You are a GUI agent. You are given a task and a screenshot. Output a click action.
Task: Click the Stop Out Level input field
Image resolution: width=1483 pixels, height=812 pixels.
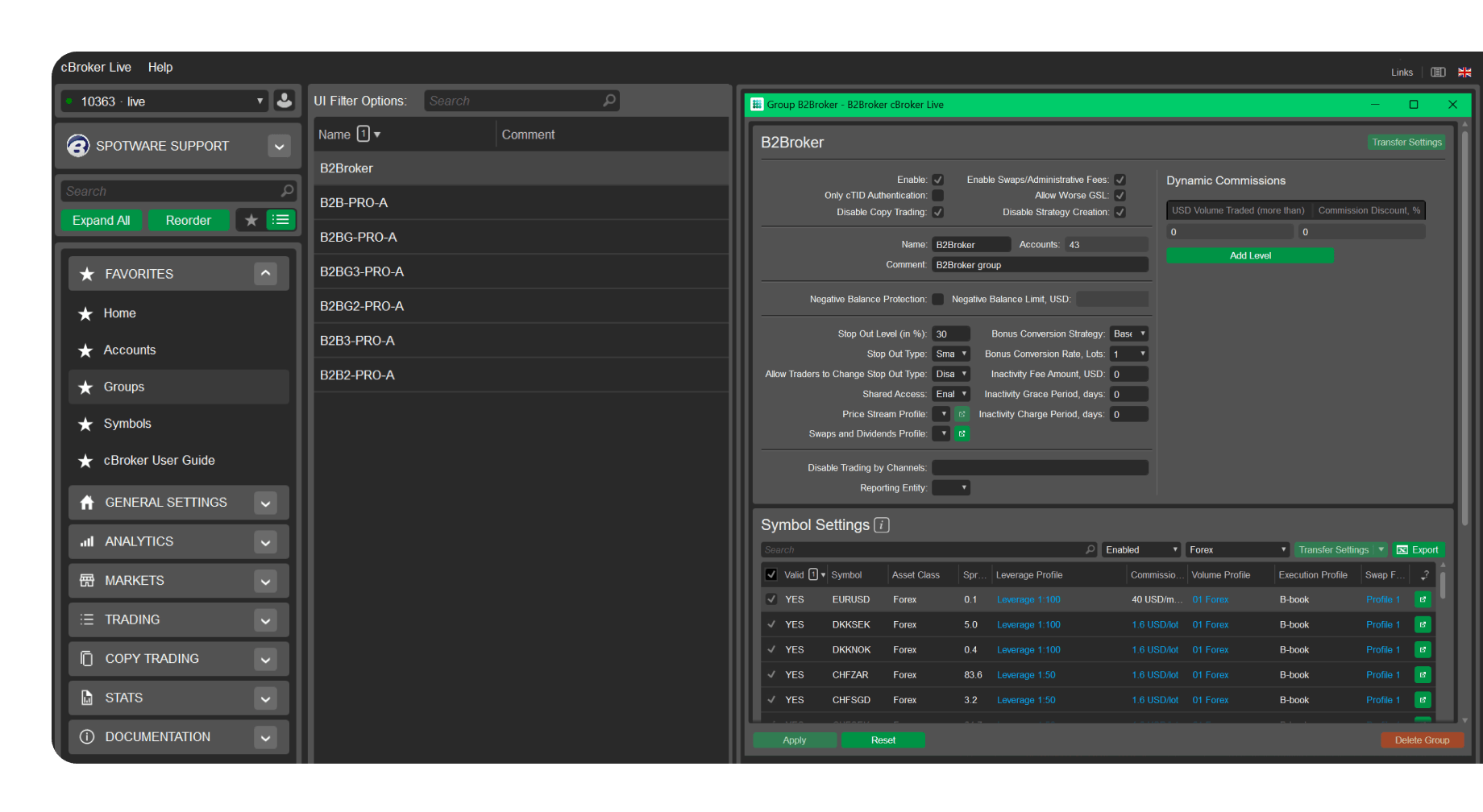click(x=951, y=333)
